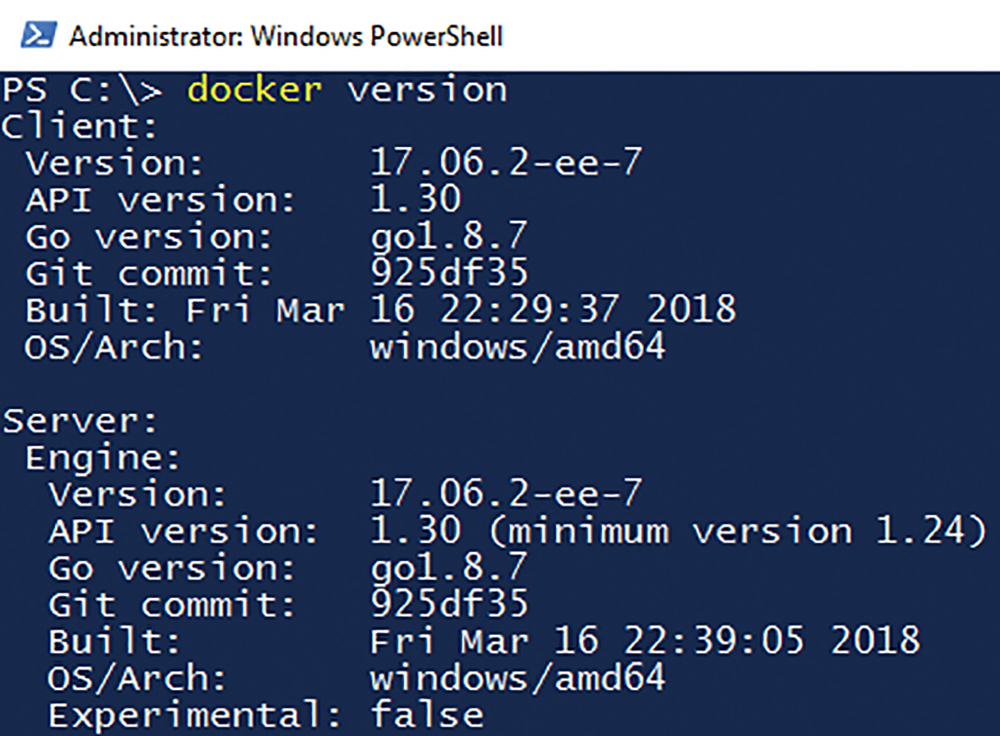Click client Go version go1.8.7

tap(449, 237)
